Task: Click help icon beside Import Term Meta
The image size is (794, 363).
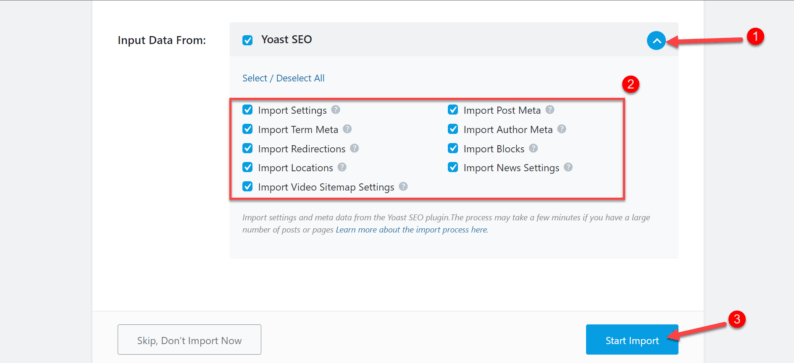Action: click(347, 129)
